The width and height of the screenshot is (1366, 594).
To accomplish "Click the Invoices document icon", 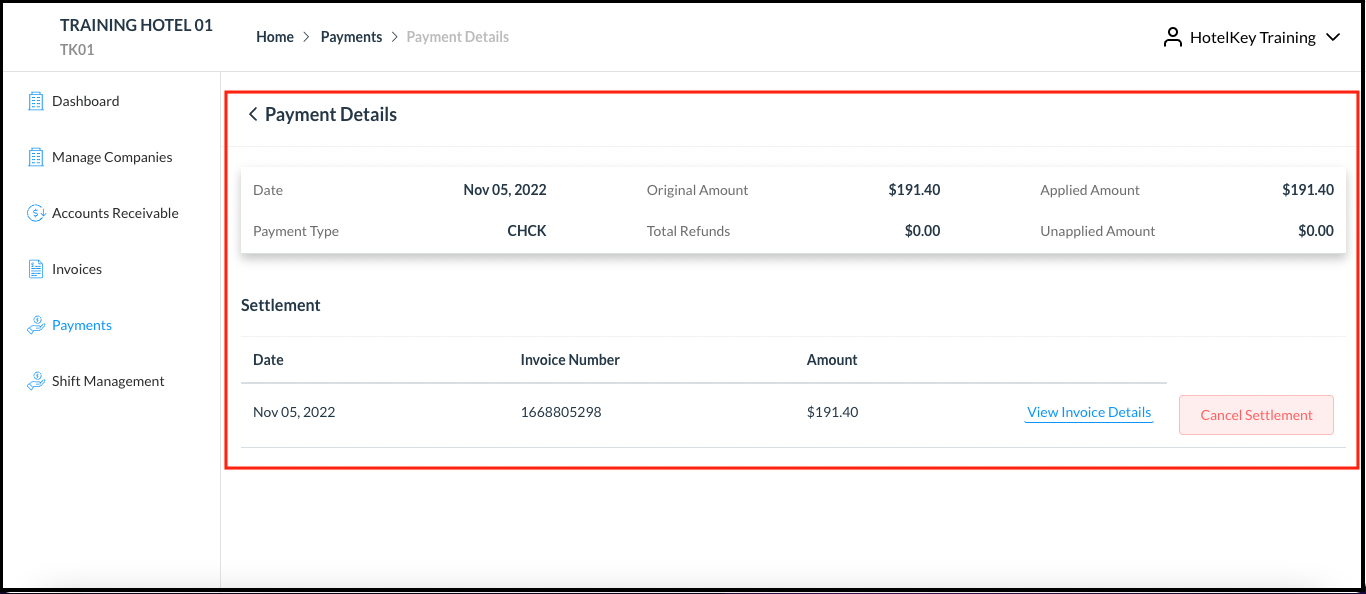I will coord(36,269).
